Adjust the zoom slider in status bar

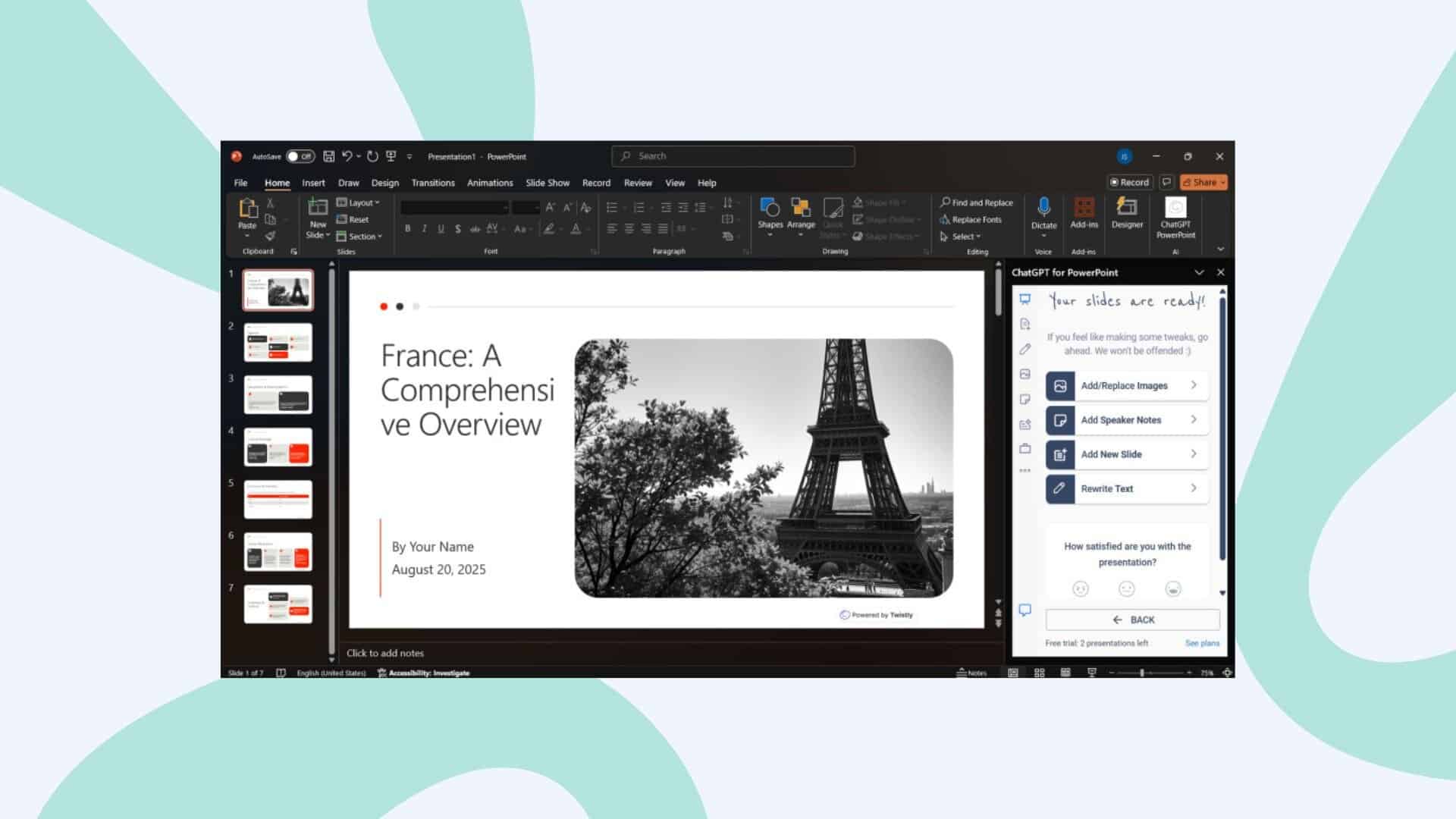click(1141, 673)
